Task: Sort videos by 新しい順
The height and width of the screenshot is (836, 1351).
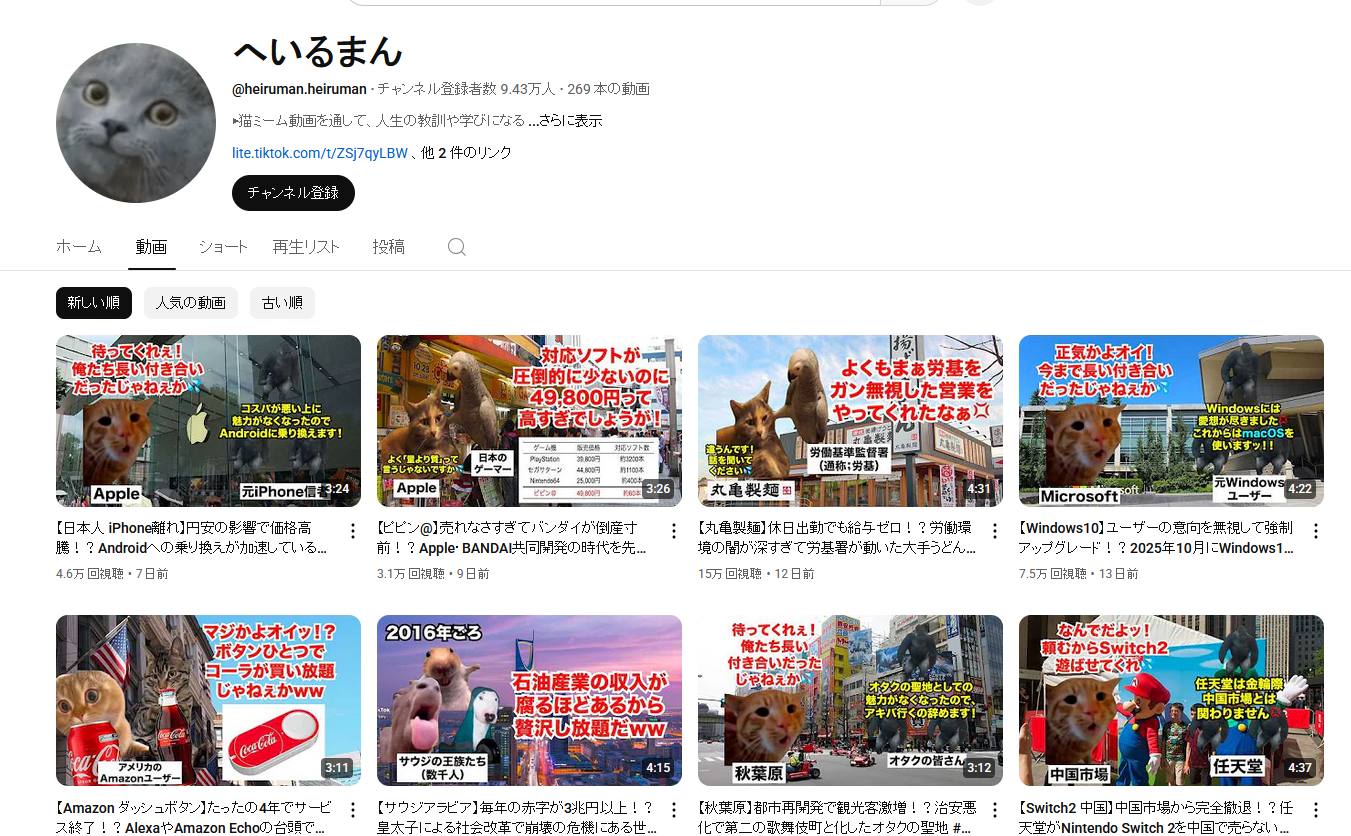Action: (94, 303)
